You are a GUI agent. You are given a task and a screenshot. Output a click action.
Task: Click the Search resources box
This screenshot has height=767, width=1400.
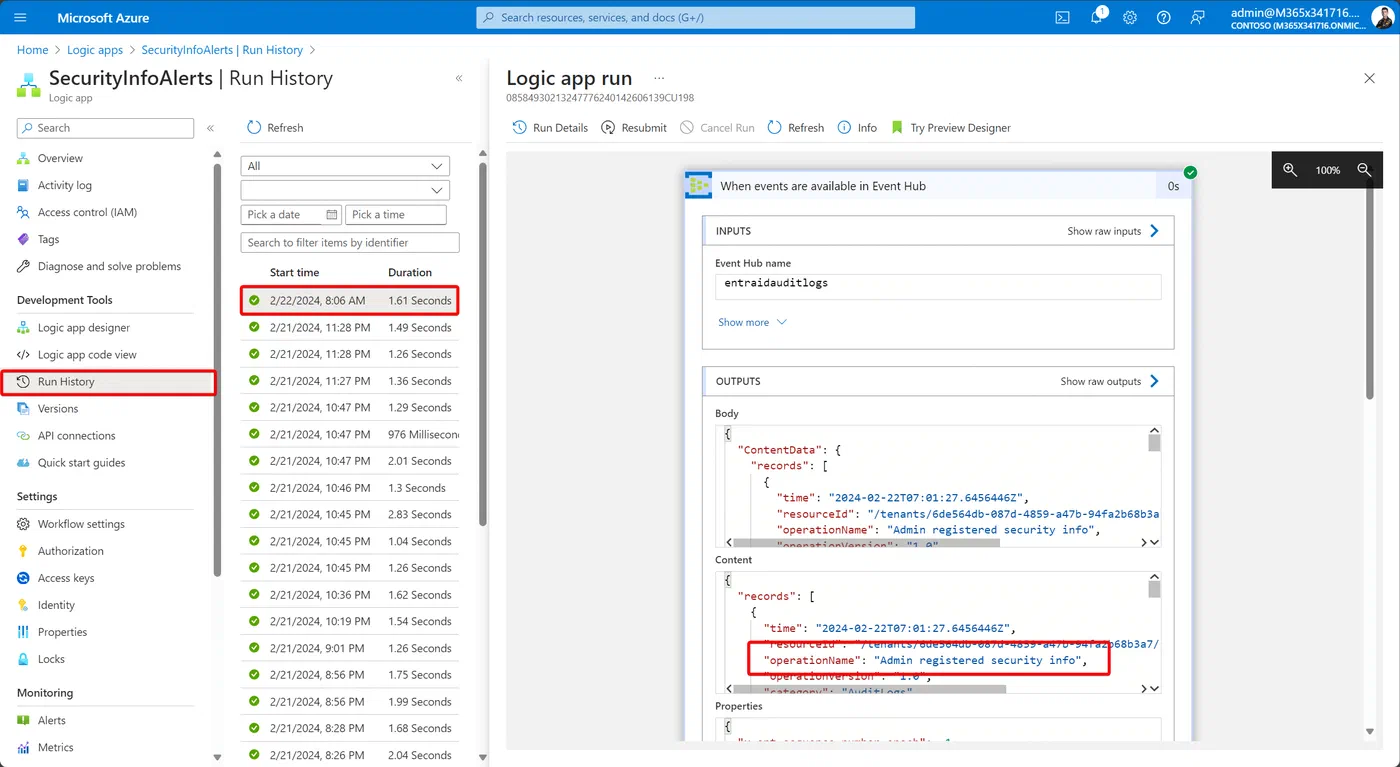point(696,18)
